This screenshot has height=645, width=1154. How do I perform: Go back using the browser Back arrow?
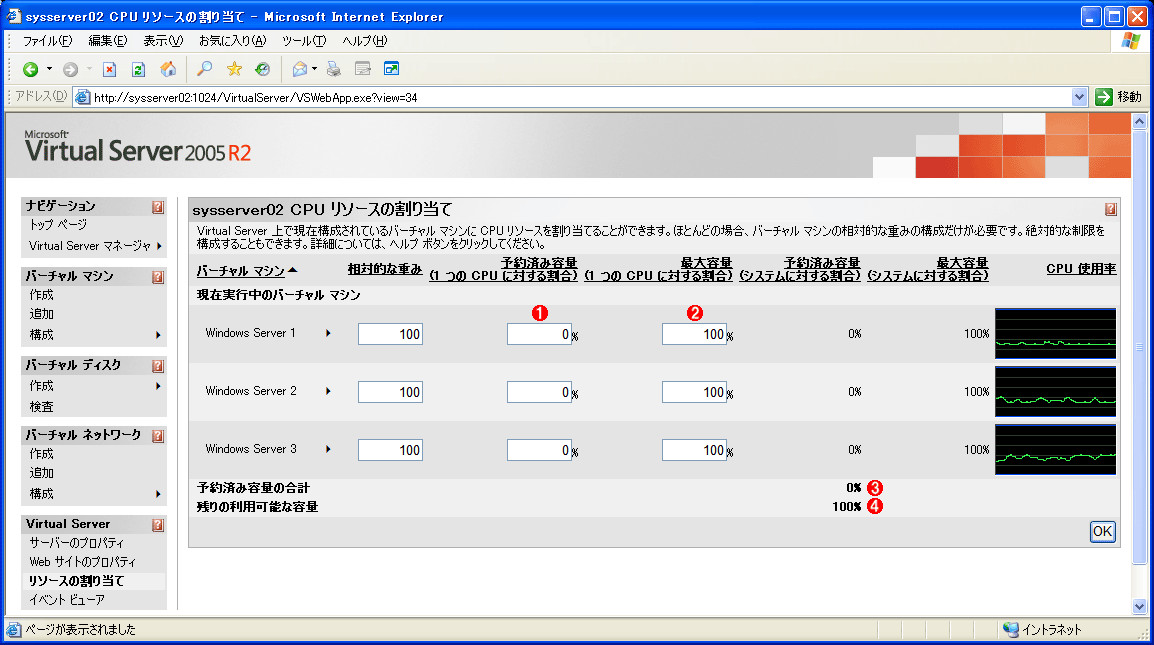[30, 69]
